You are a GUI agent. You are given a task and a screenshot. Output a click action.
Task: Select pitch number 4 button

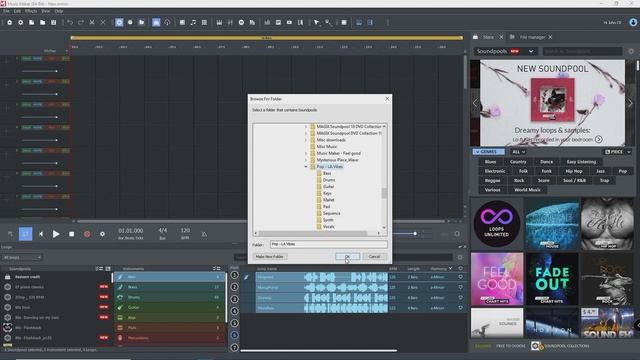pyautogui.click(x=234, y=311)
